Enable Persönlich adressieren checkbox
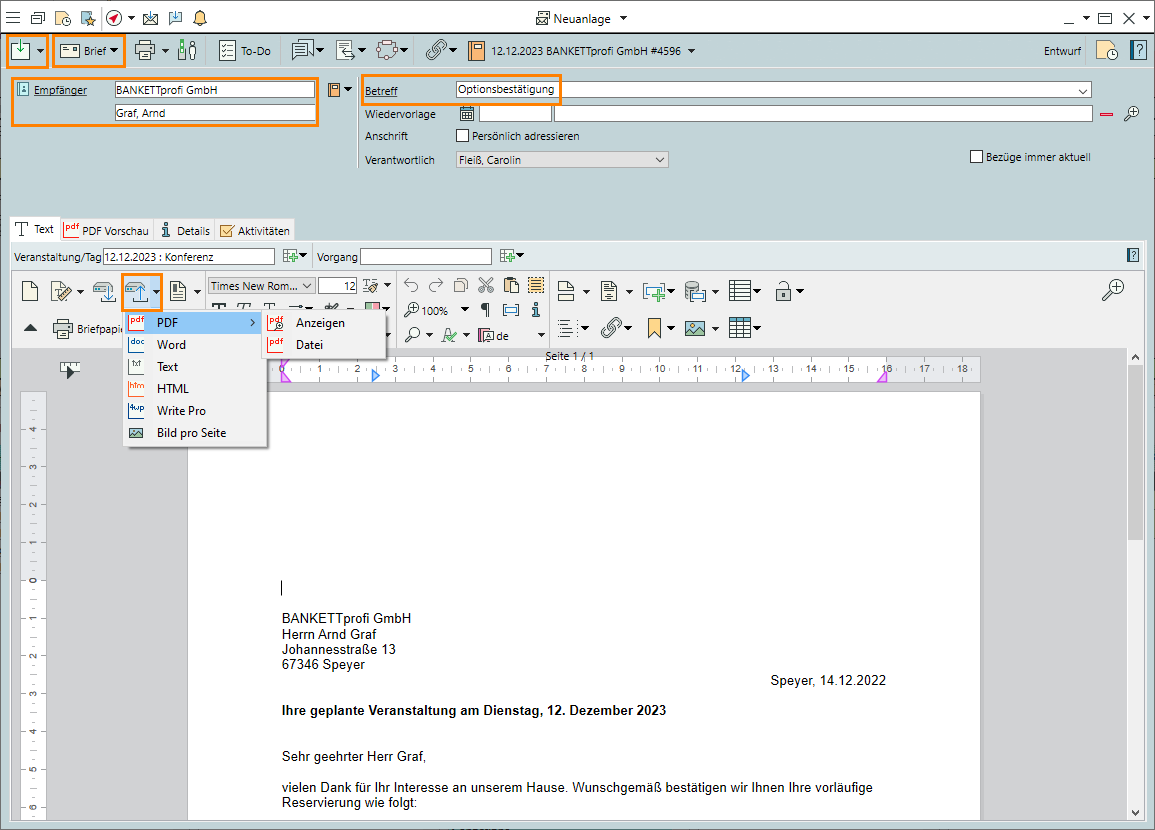Image resolution: width=1155 pixels, height=830 pixels. (x=462, y=136)
